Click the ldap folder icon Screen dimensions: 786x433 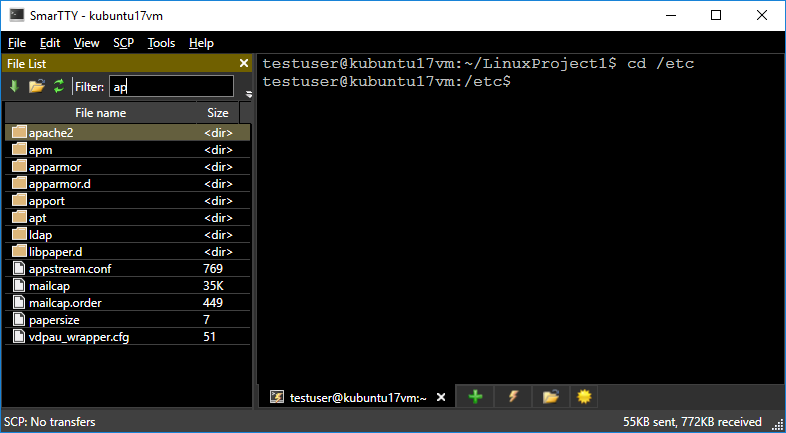tap(19, 234)
